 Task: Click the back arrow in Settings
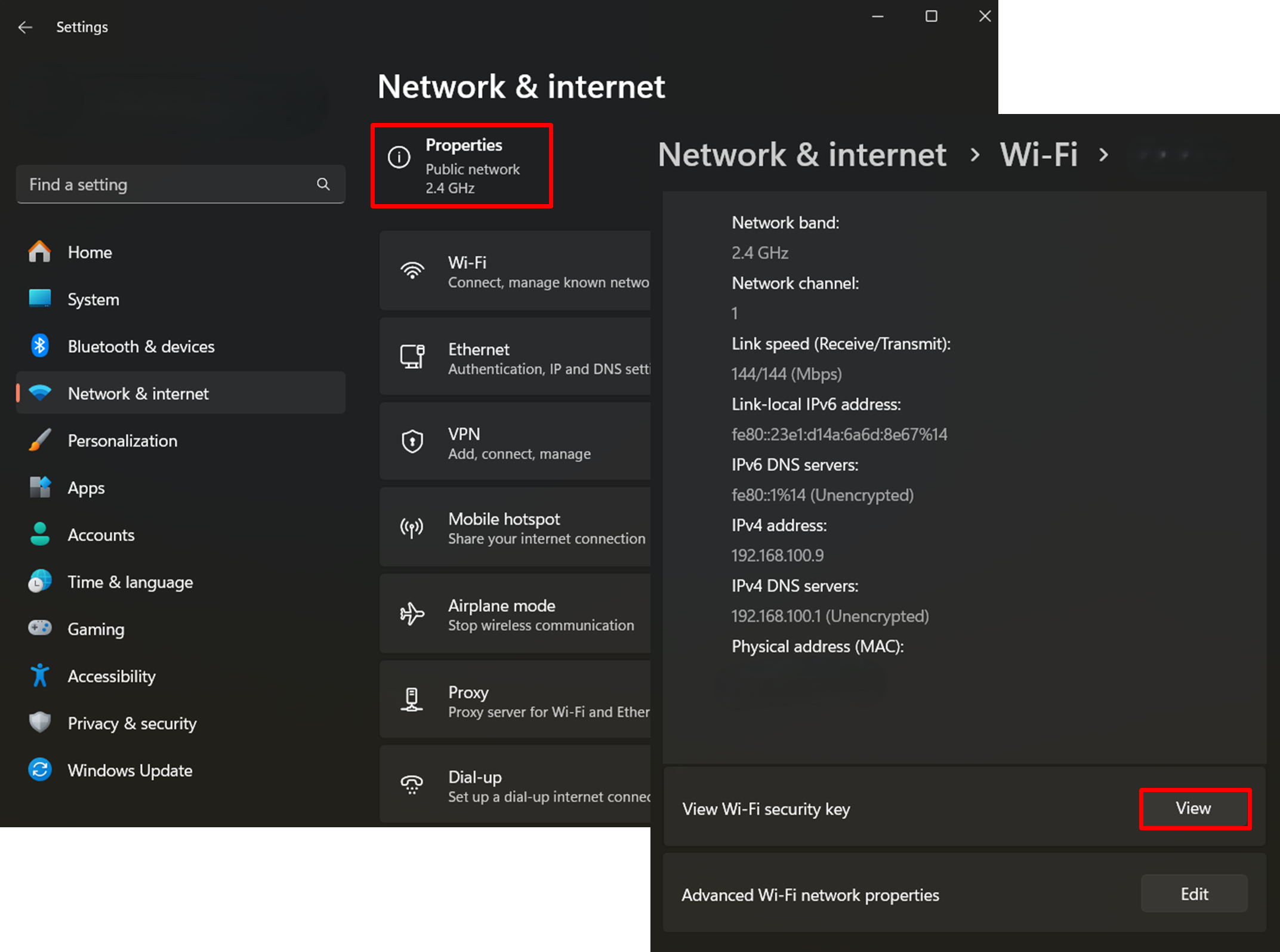pos(25,27)
